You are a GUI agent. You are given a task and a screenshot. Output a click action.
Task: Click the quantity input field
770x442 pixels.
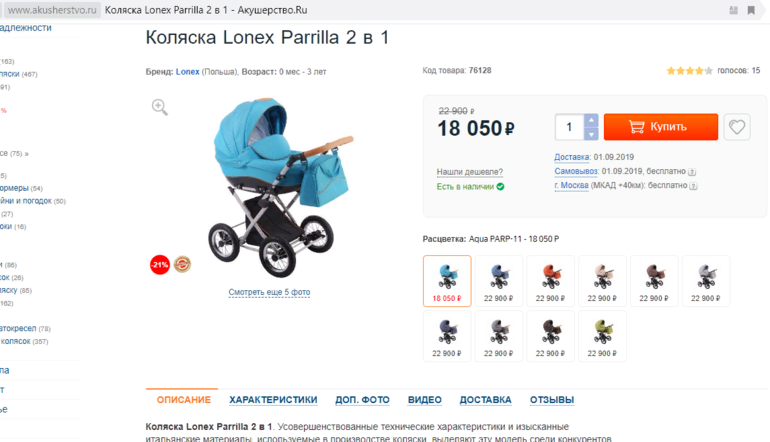click(570, 127)
